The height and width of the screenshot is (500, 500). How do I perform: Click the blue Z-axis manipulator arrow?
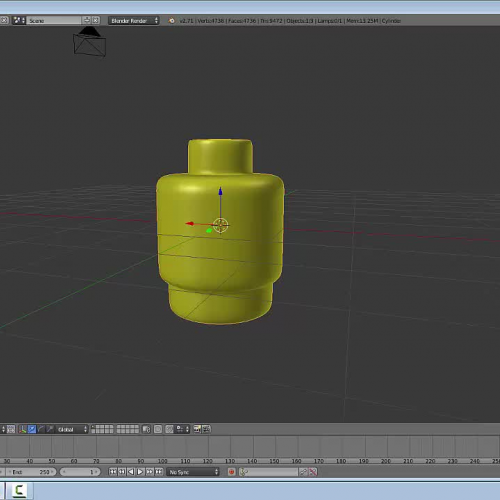tap(220, 191)
